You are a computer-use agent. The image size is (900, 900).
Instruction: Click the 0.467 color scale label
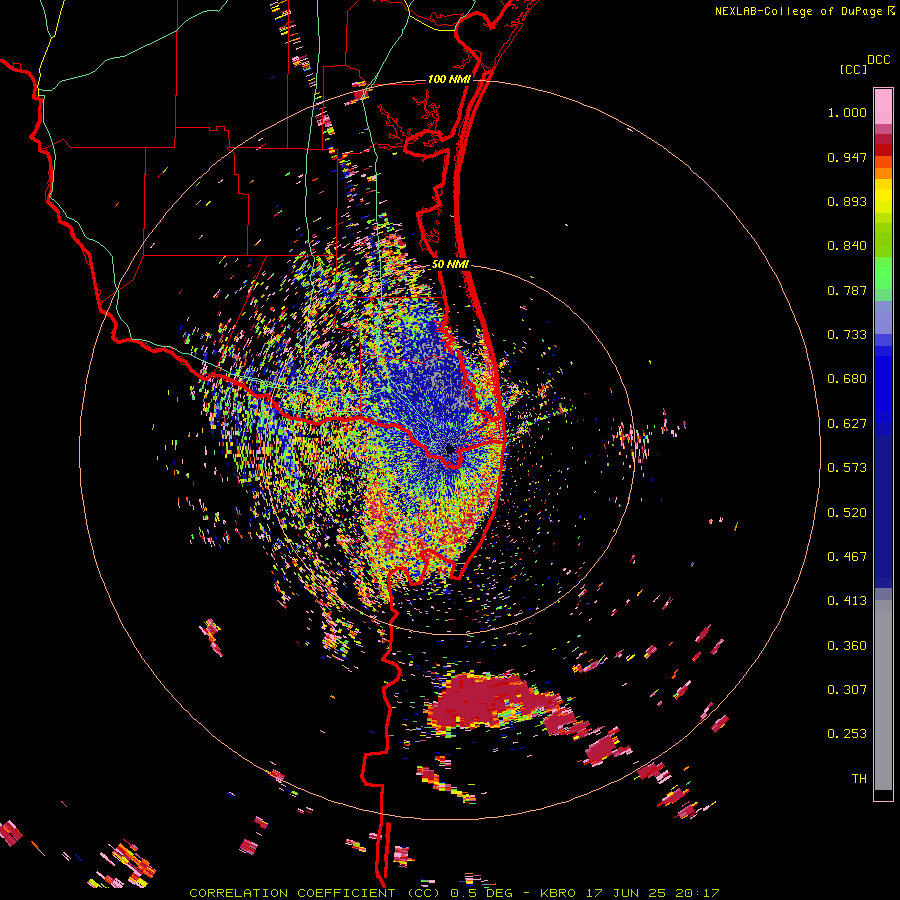tap(847, 557)
